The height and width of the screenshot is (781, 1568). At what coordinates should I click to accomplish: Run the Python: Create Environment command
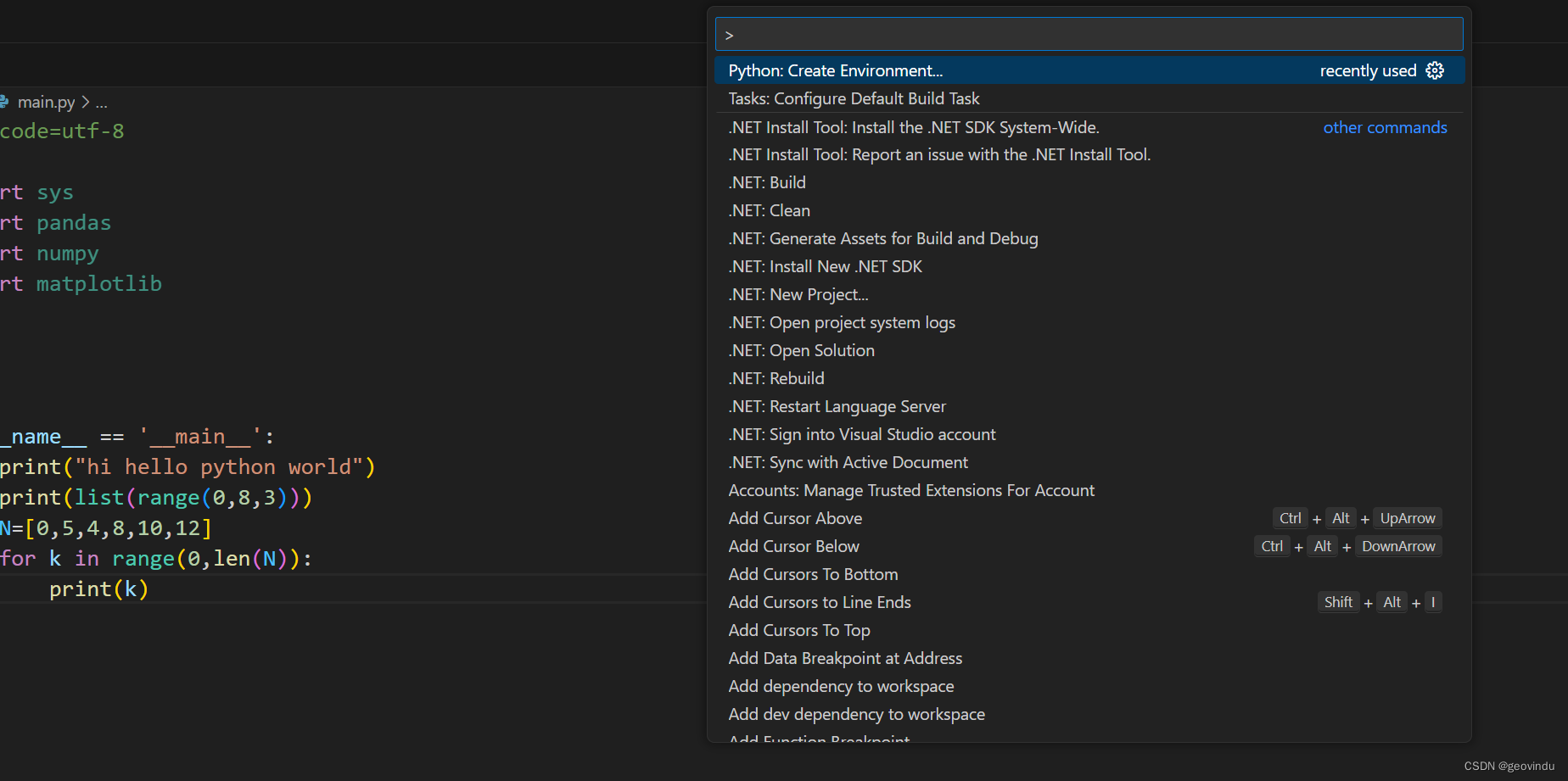click(835, 70)
